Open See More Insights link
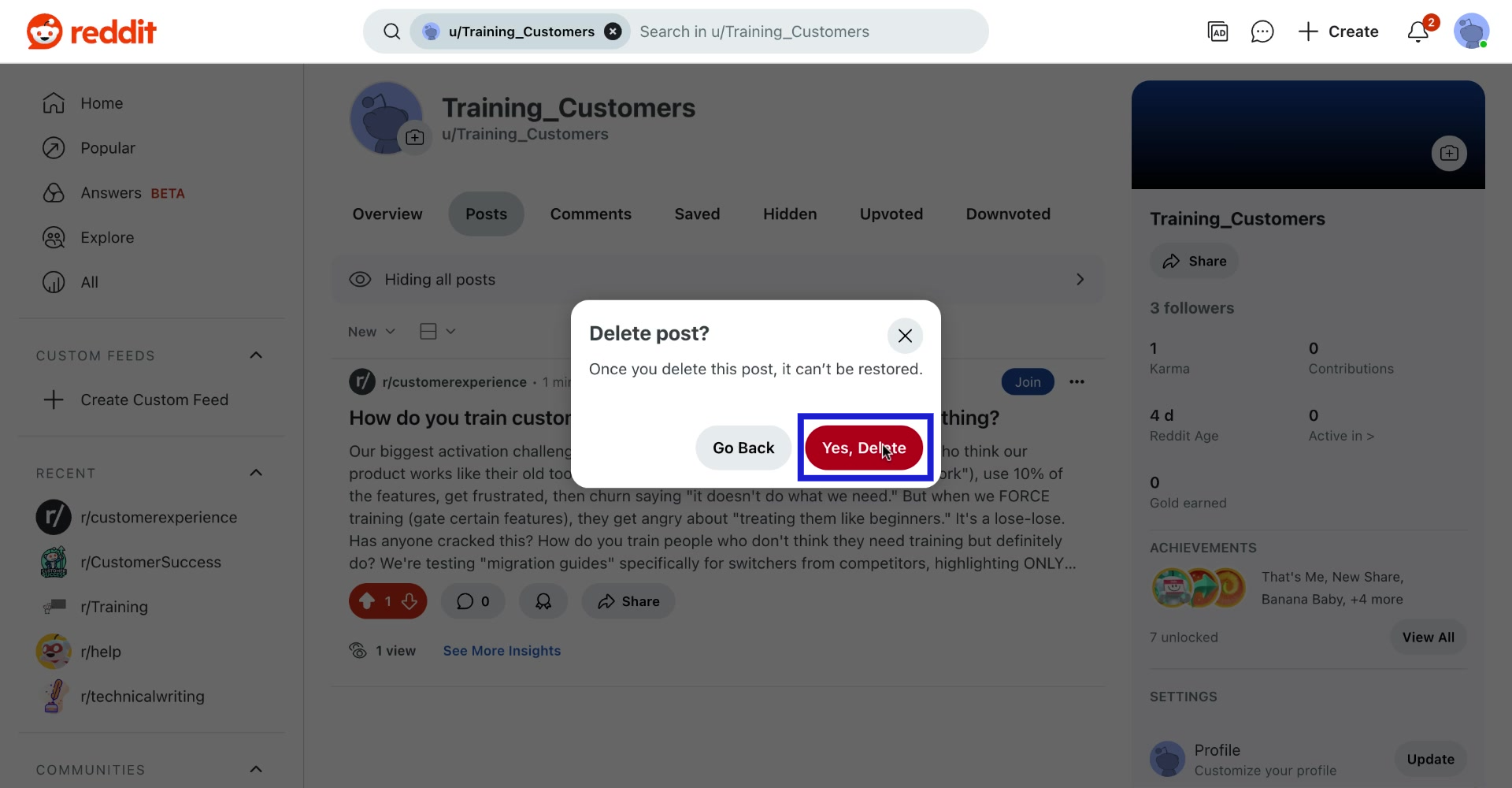1512x788 pixels. click(x=502, y=651)
